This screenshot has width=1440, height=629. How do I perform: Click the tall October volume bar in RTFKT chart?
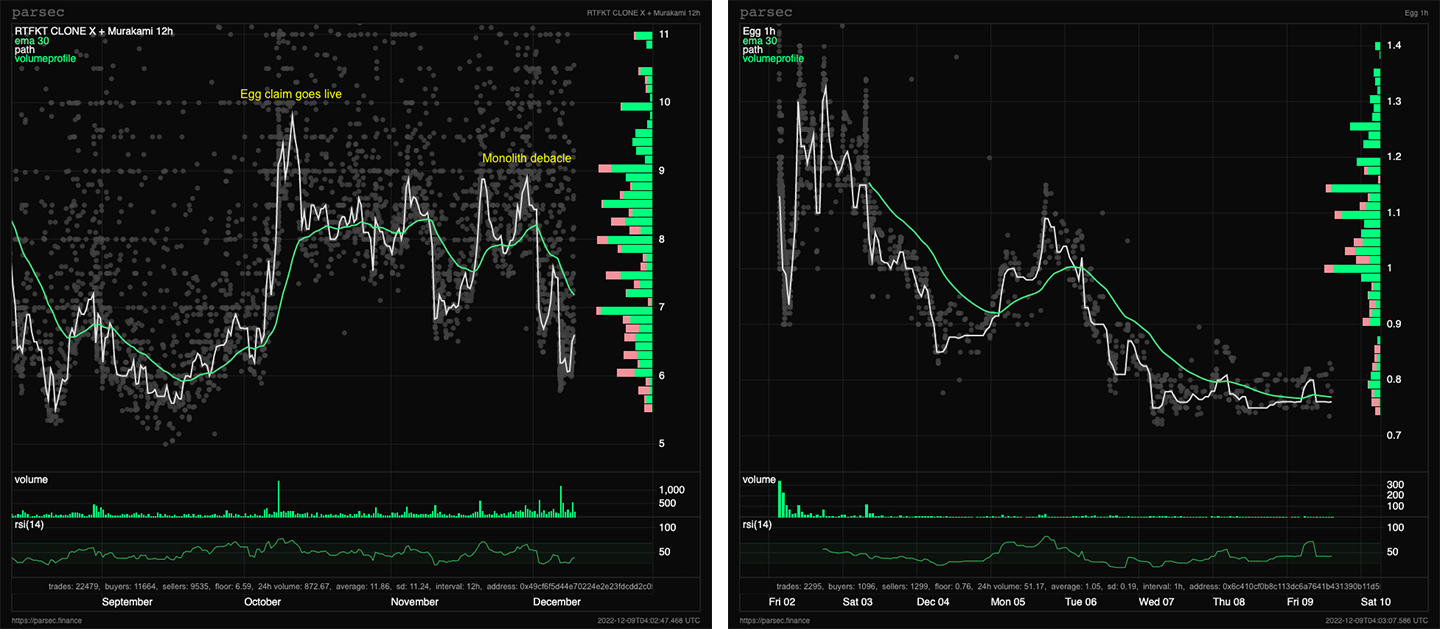pyautogui.click(x=279, y=499)
